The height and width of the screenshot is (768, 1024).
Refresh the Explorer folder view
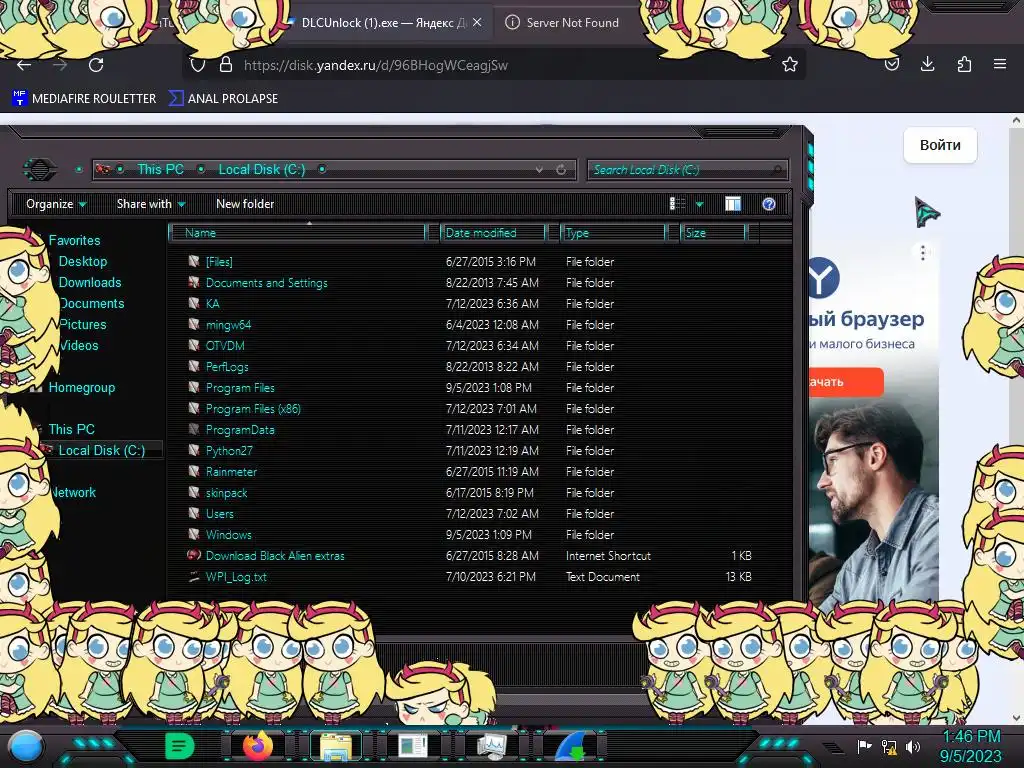[561, 170]
